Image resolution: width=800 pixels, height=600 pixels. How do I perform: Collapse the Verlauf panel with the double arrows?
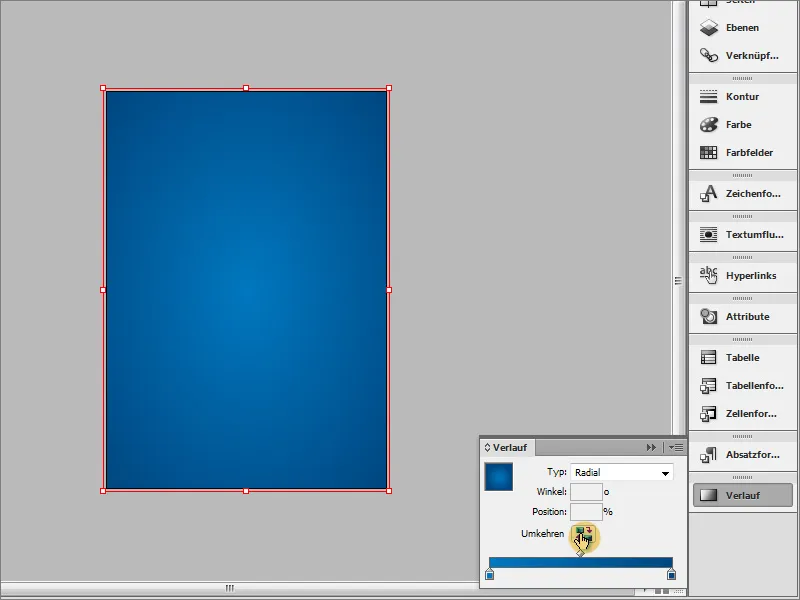tap(653, 448)
